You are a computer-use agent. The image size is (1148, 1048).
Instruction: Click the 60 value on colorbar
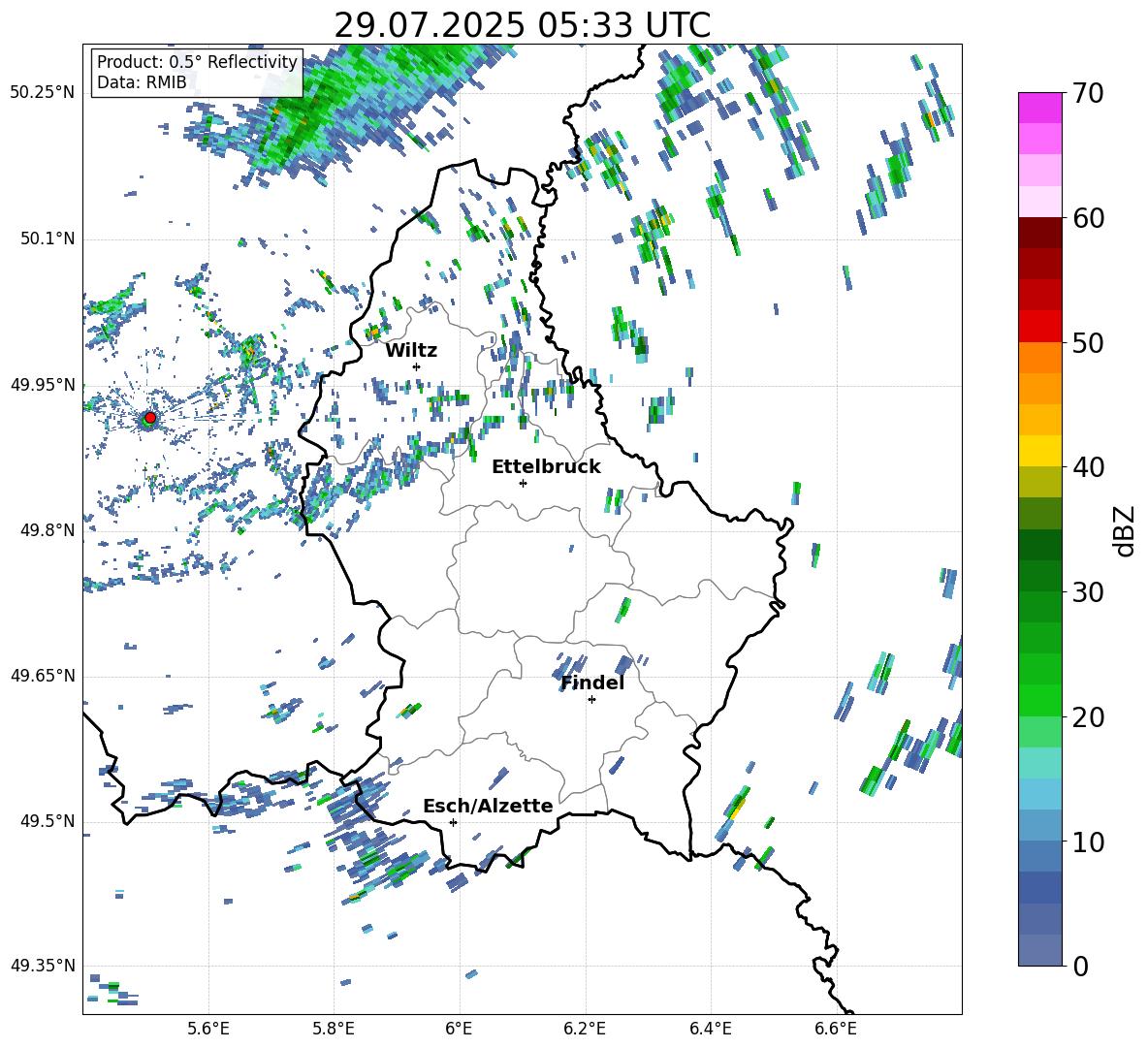pos(1088,218)
